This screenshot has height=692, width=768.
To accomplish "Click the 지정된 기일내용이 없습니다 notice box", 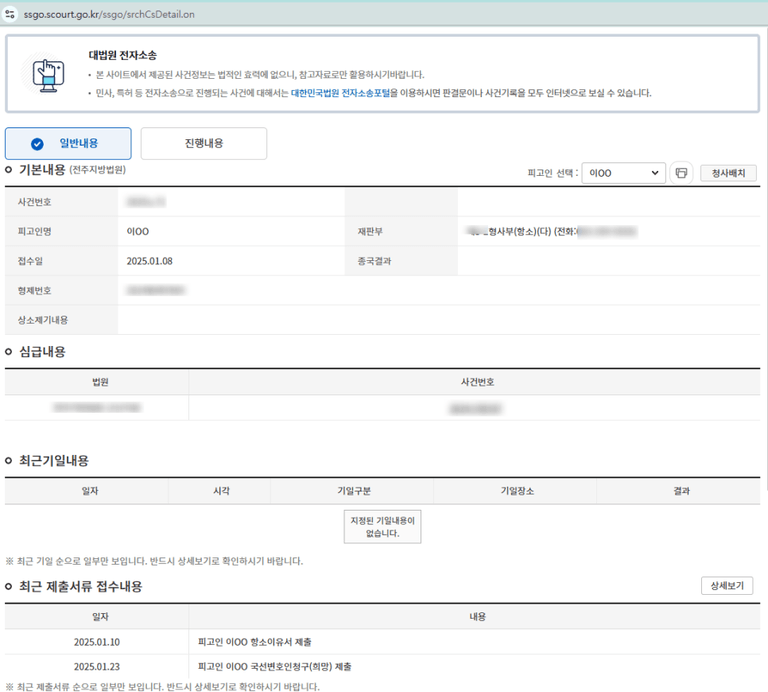I will (382, 527).
